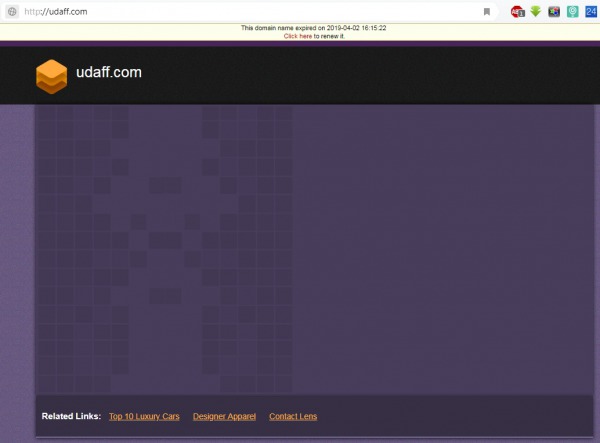This screenshot has height=443, width=600.
Task: Open the red ad blocker extension
Action: [x=517, y=12]
